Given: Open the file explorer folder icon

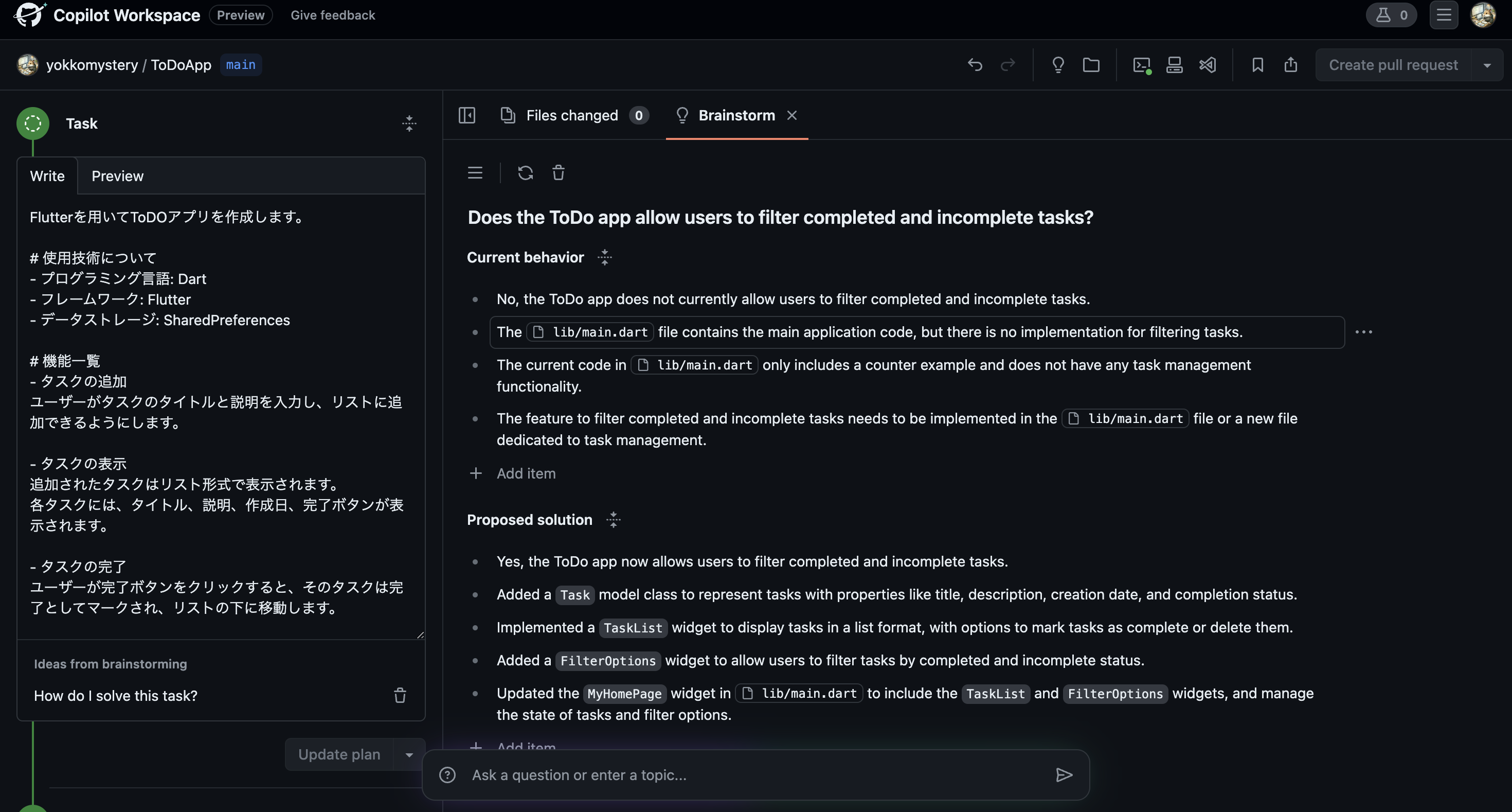Looking at the screenshot, I should click(1091, 65).
